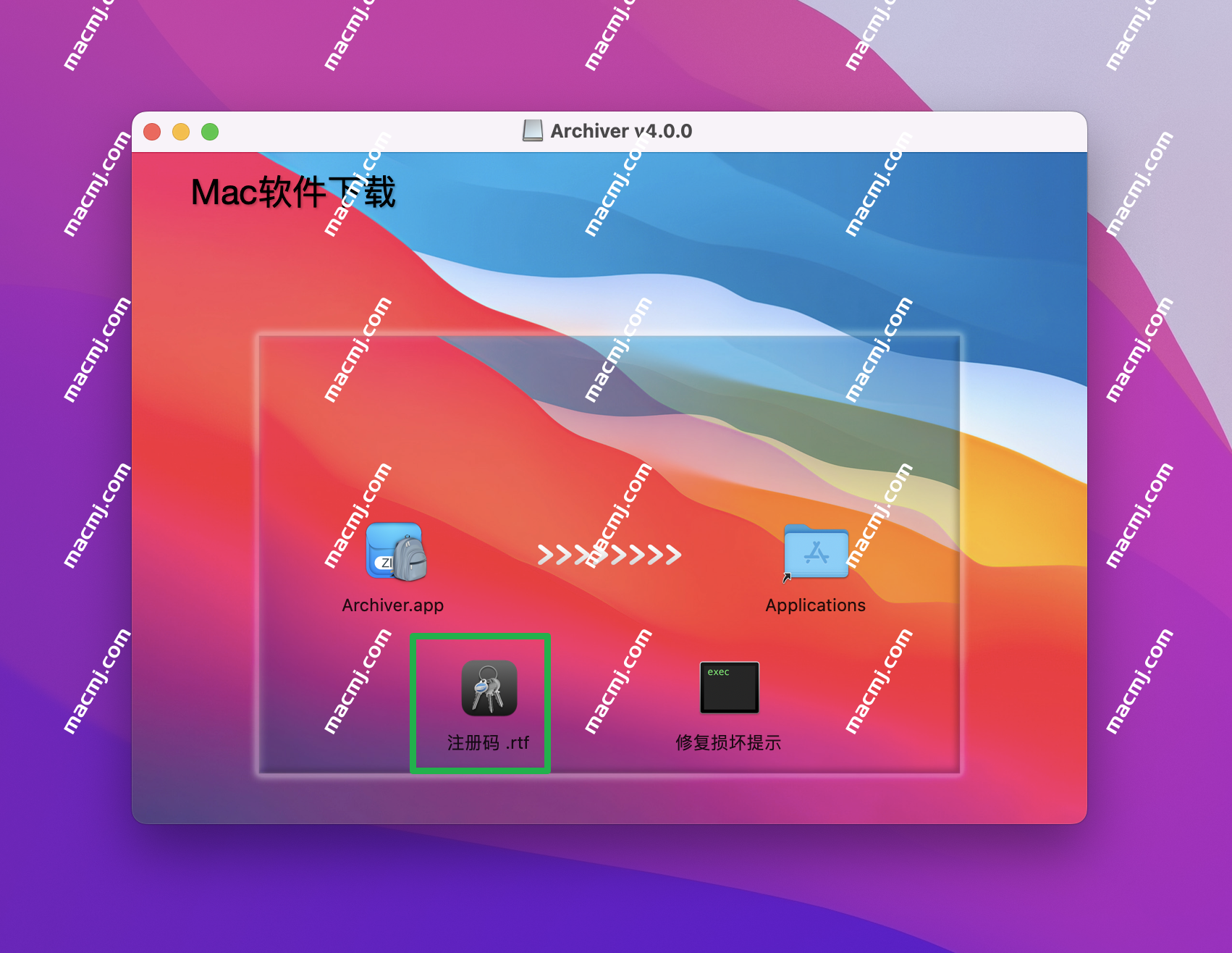Image resolution: width=1232 pixels, height=953 pixels.
Task: Select the 修复损坏提示 exec icon
Action: click(730, 687)
